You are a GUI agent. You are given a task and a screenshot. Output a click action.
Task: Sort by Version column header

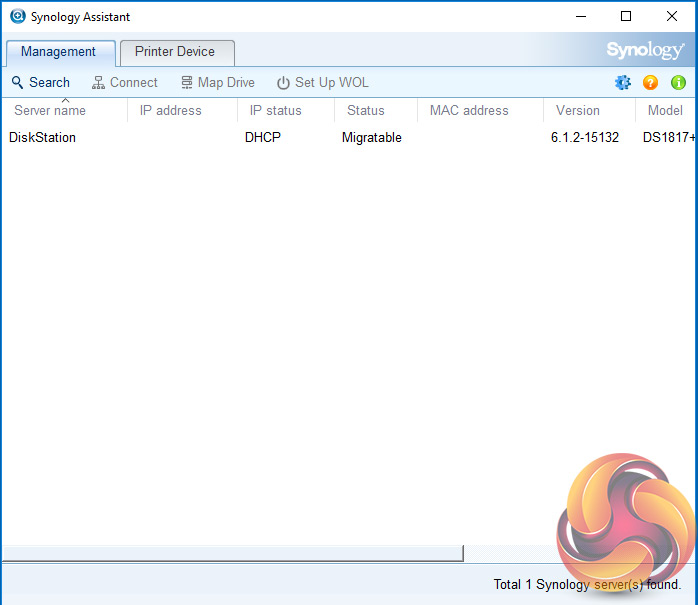click(589, 110)
